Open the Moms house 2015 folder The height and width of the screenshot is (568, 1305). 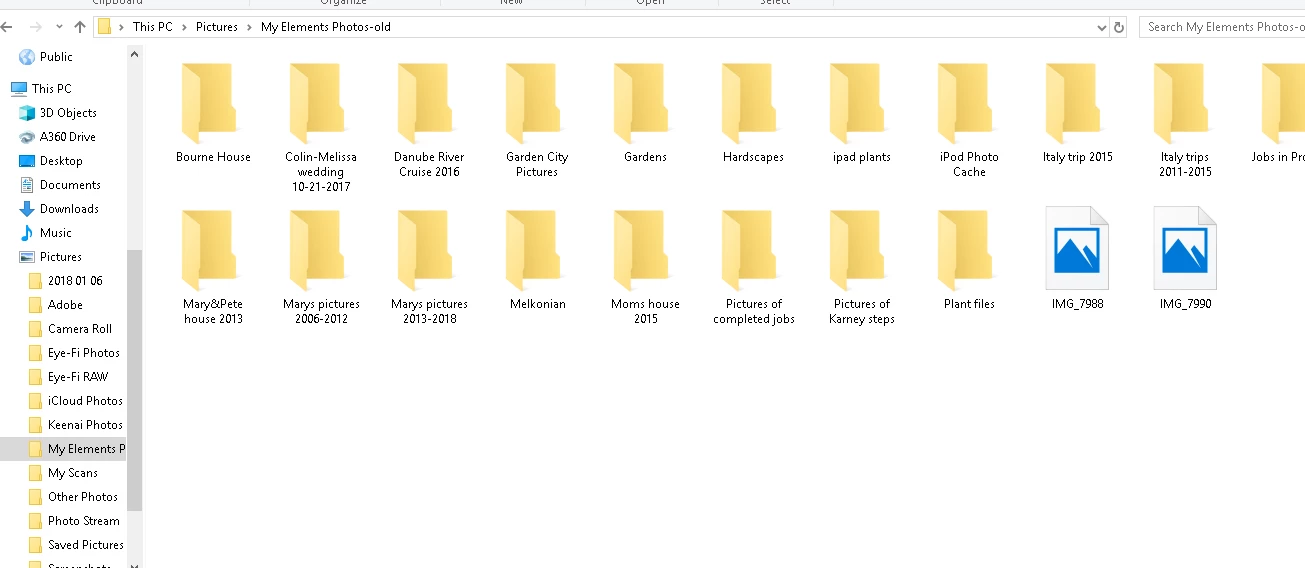click(645, 267)
